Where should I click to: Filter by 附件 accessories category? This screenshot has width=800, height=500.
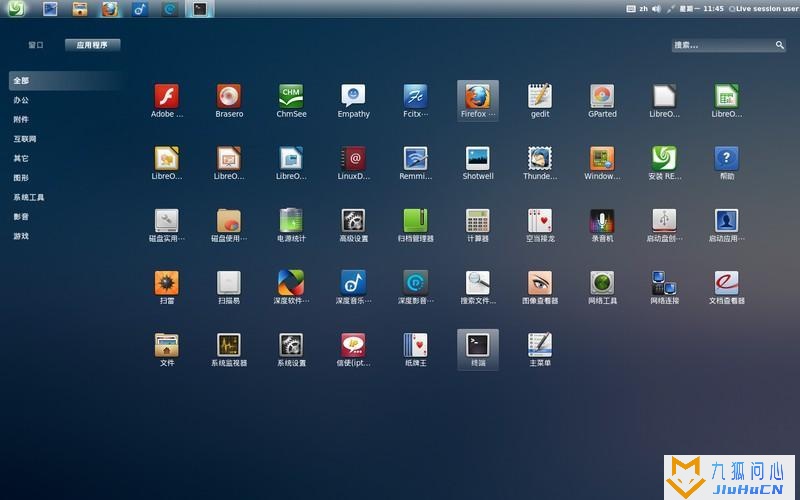coord(21,119)
